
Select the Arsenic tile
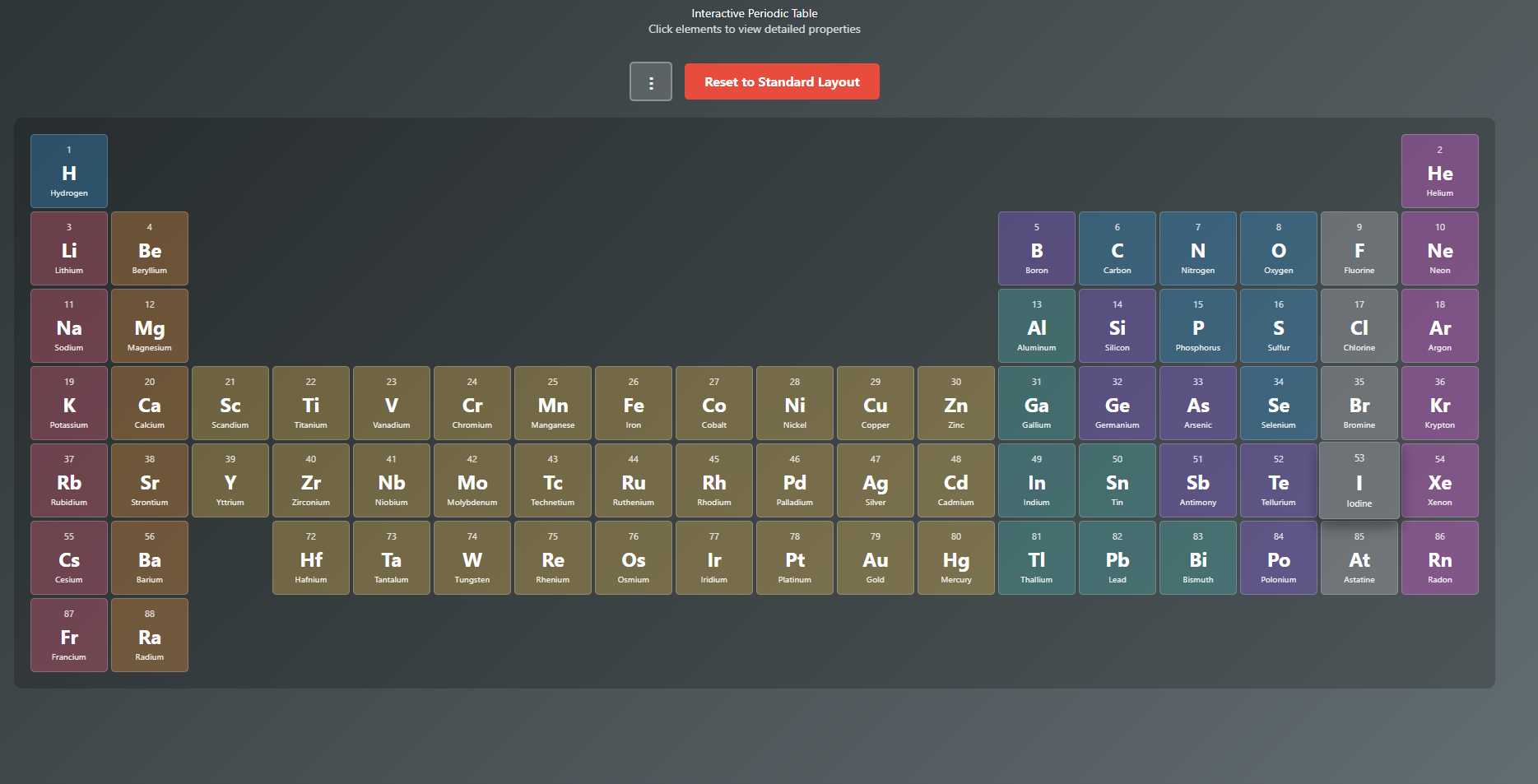click(x=1198, y=403)
